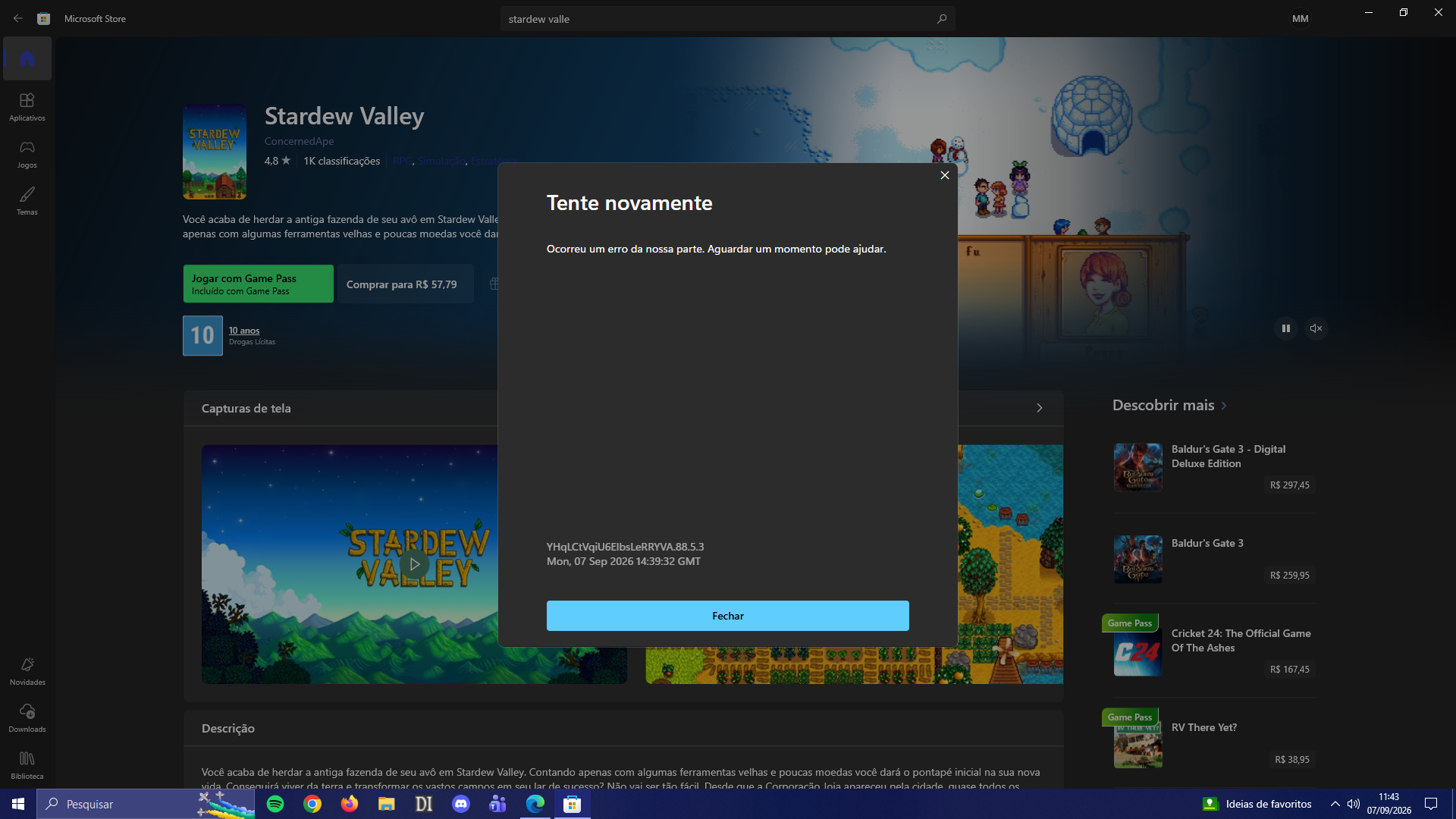1456x819 pixels.
Task: Expand Descobrir mais chevron
Action: 1223,406
